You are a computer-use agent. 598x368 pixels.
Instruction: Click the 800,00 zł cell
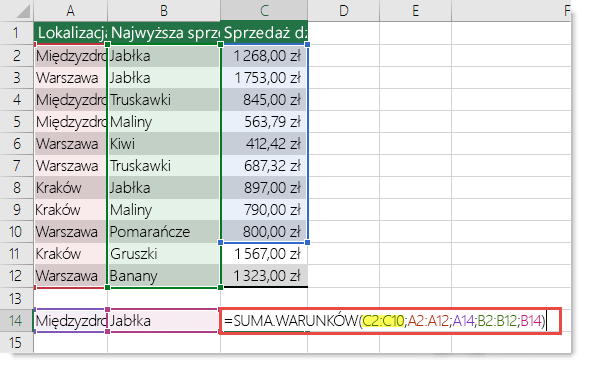click(264, 231)
